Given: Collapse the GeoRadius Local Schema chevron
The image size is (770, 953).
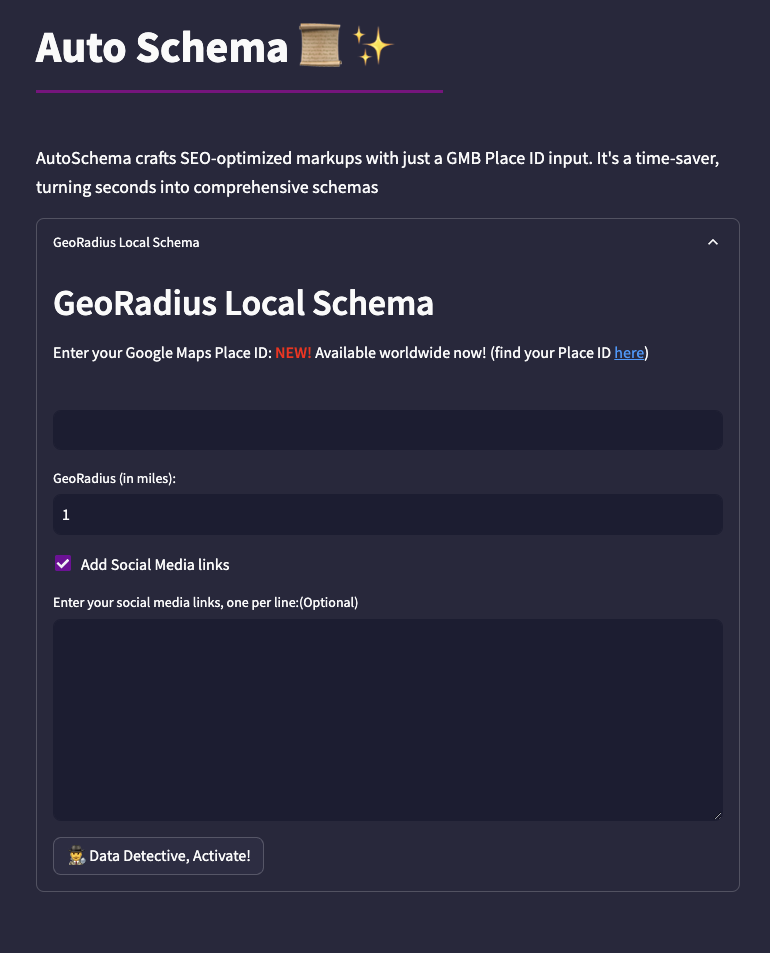Looking at the screenshot, I should click(x=712, y=242).
